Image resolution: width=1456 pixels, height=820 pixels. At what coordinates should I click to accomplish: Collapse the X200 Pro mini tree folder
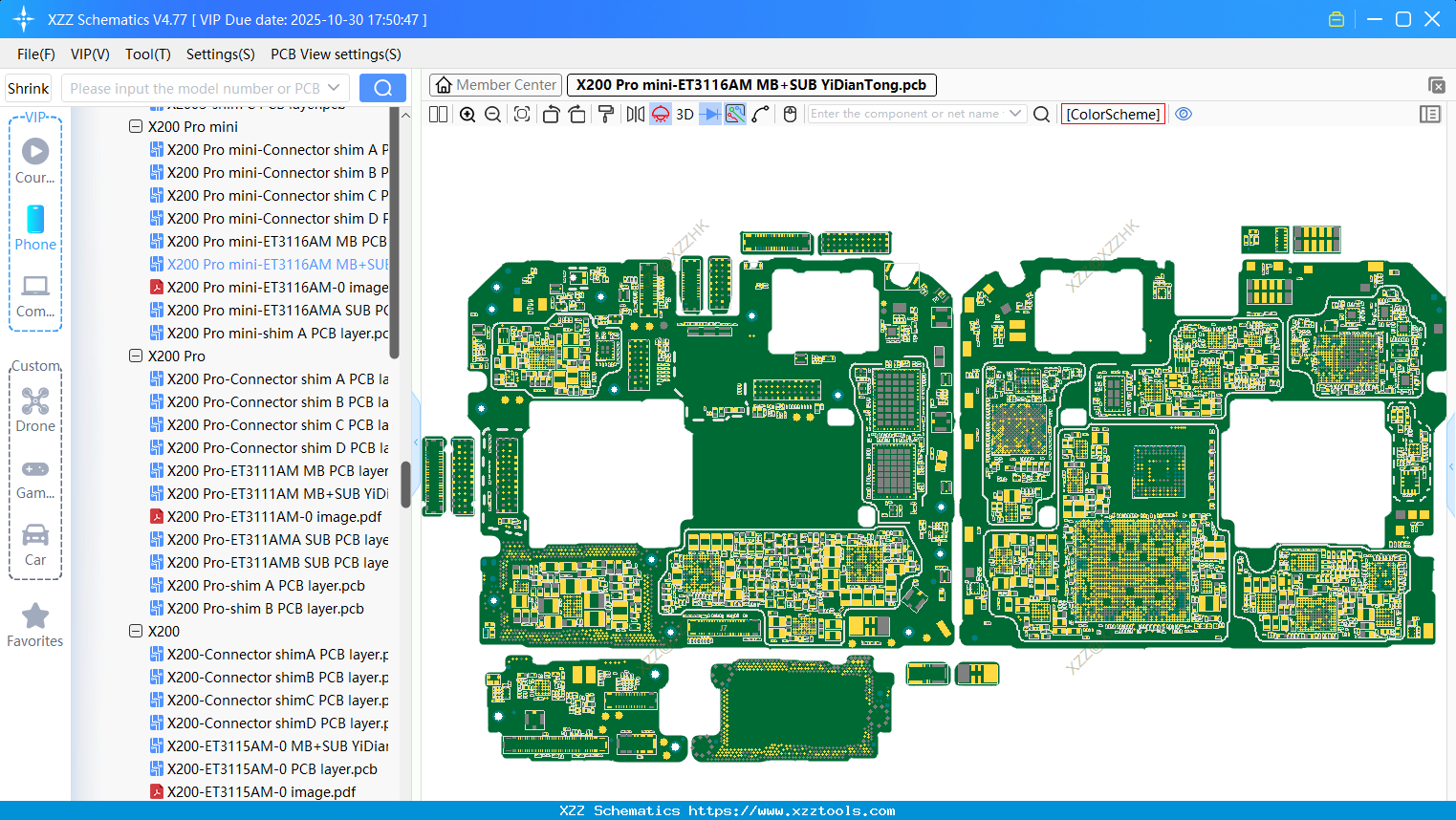[x=136, y=126]
